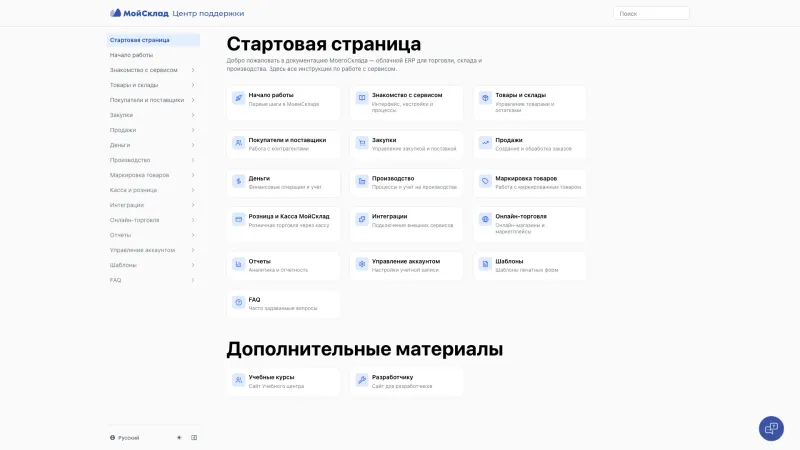Click the dollar icon on Деньги card

[x=238, y=181]
